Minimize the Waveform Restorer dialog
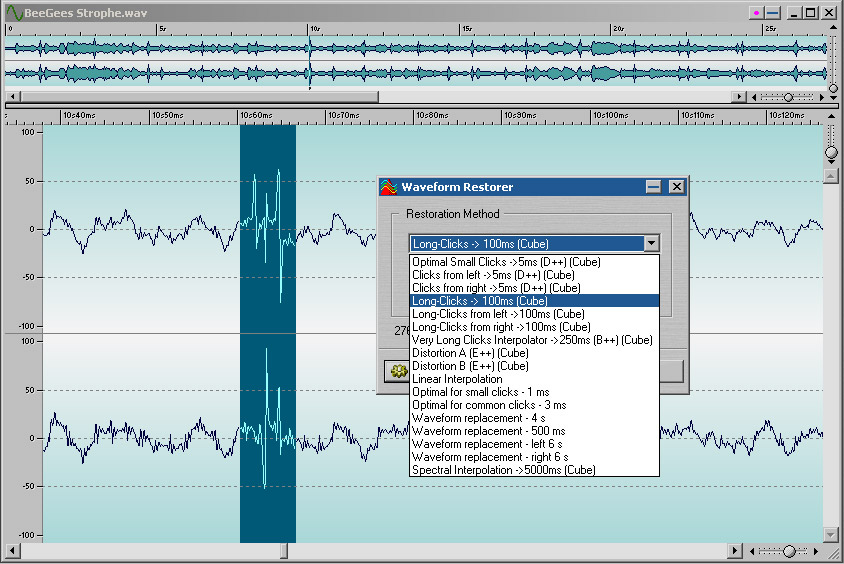844x564 pixels. 654,187
